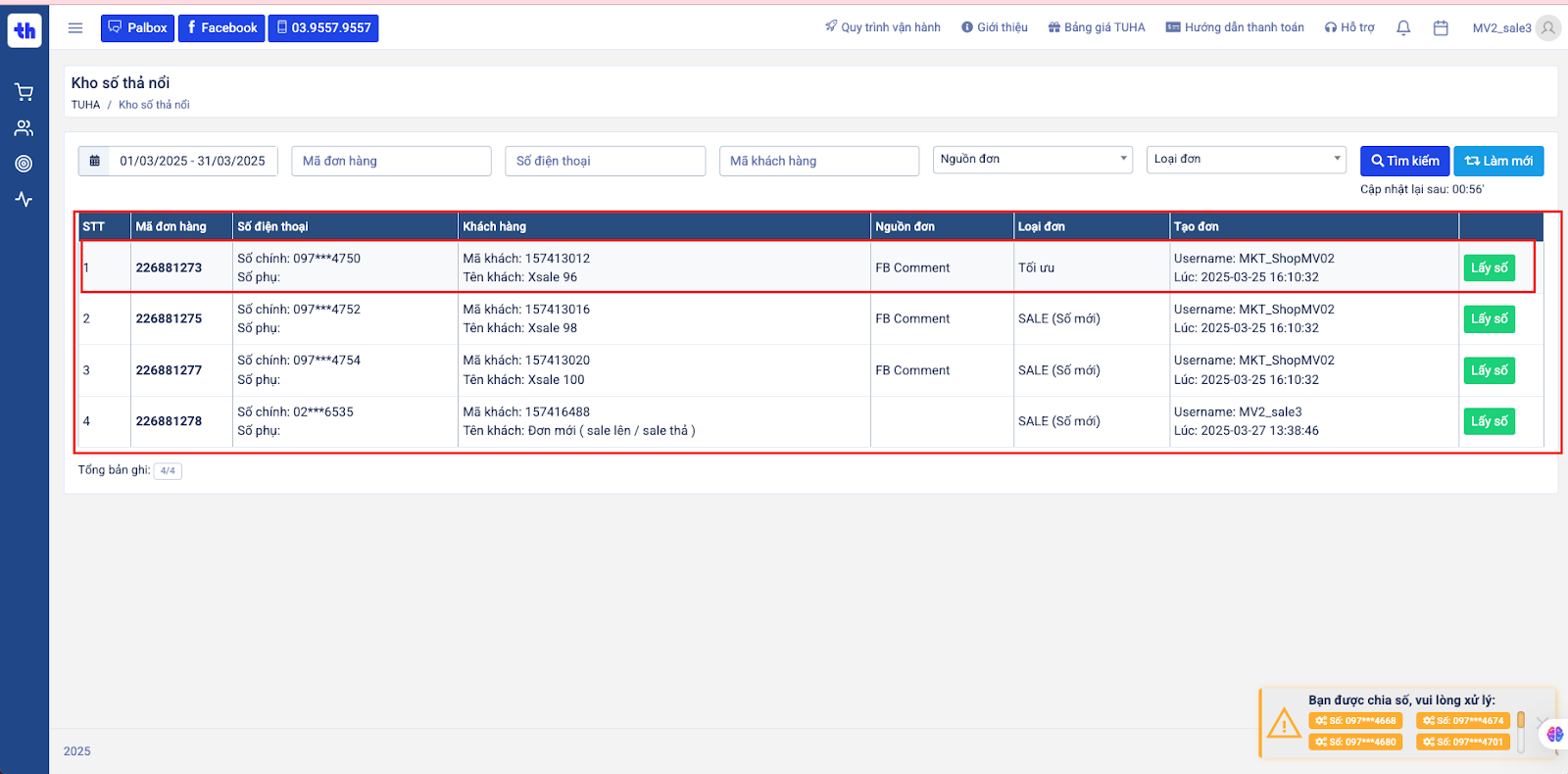Open assigned number 097***4668
1568x774 pixels.
pyautogui.click(x=1355, y=721)
